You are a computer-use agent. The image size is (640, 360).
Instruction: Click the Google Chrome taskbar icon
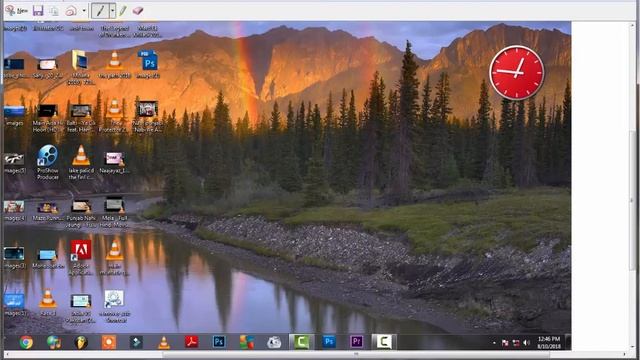point(26,342)
